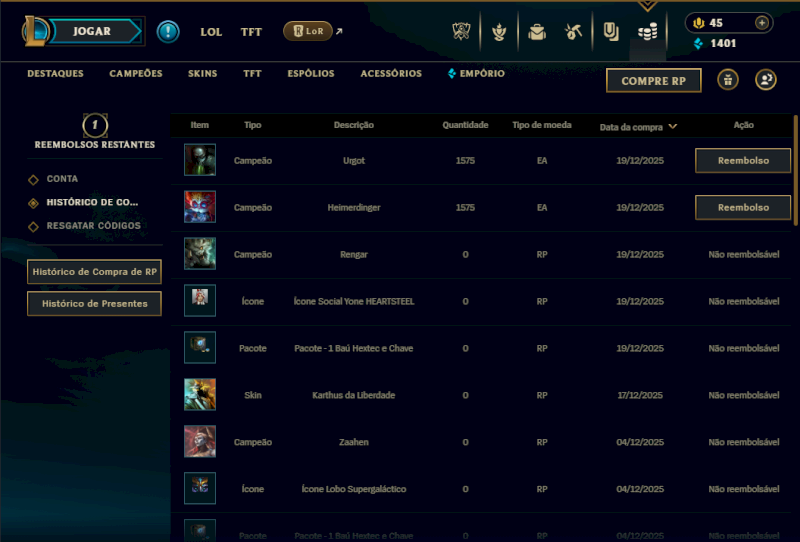Open the blue notification alert icon
The width and height of the screenshot is (800, 542).
pos(168,32)
